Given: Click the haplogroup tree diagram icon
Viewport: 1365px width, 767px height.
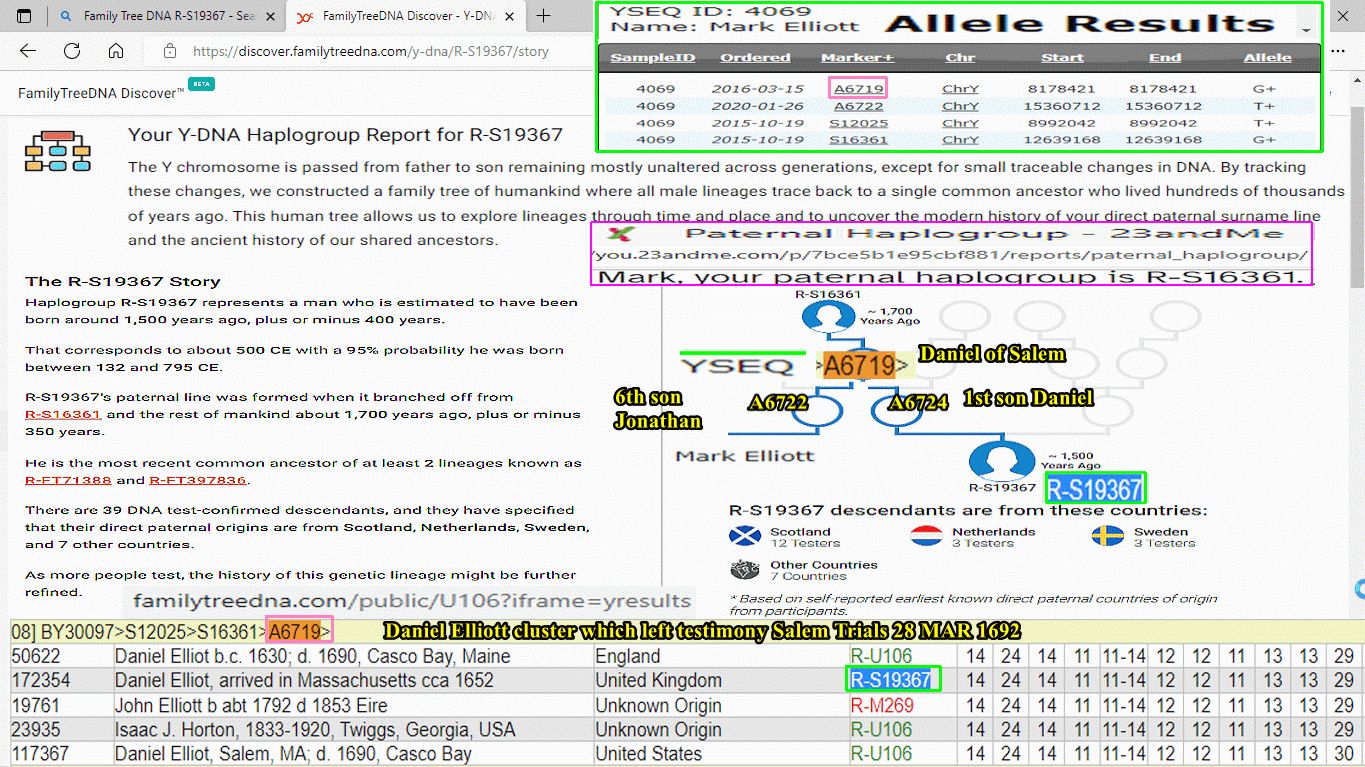Looking at the screenshot, I should (x=58, y=151).
